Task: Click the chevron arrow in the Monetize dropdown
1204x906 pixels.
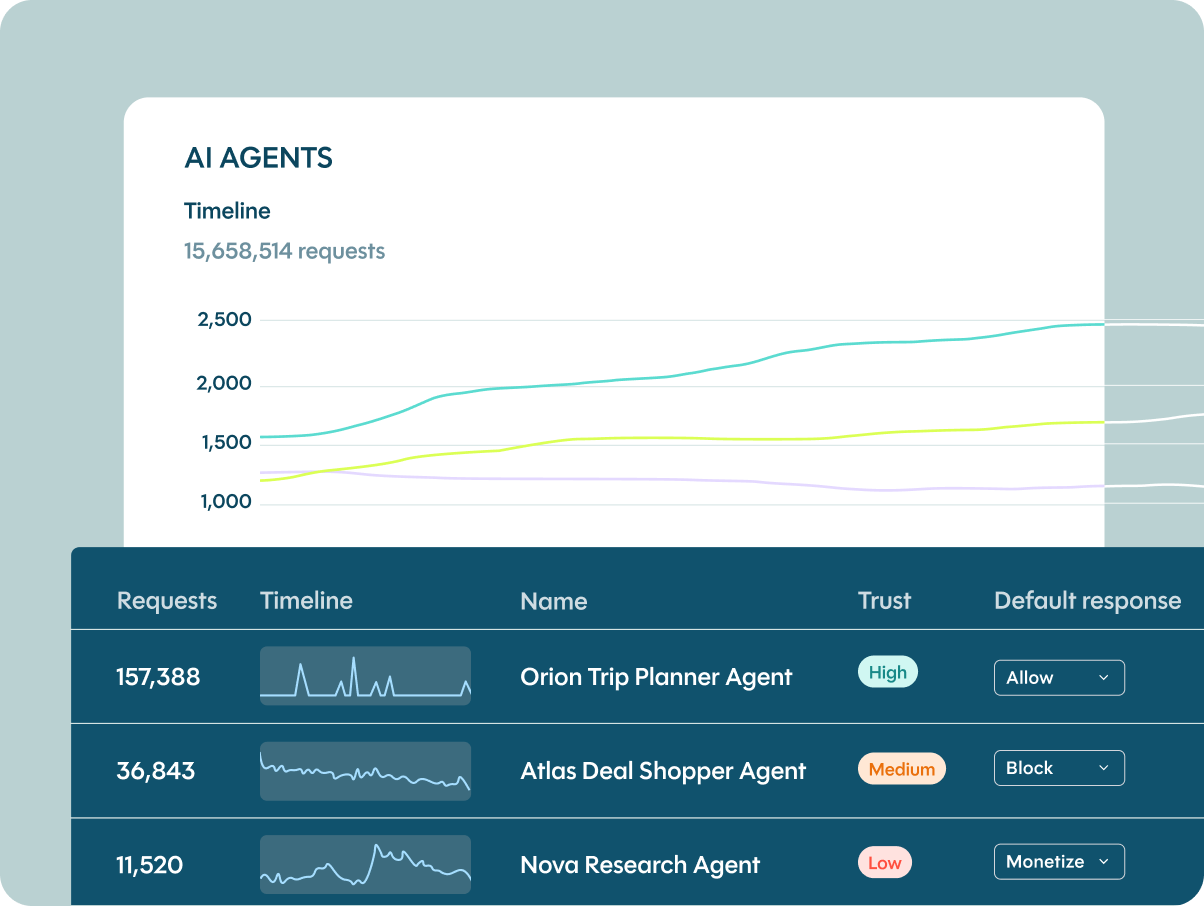Action: pos(1103,861)
